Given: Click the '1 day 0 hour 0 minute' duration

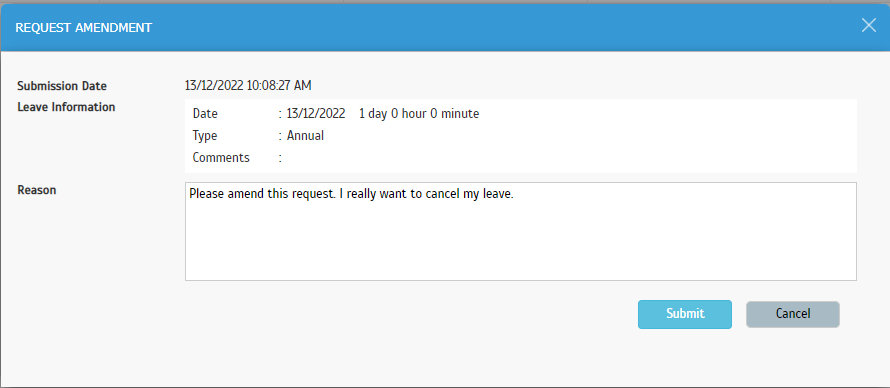Looking at the screenshot, I should click(x=419, y=113).
